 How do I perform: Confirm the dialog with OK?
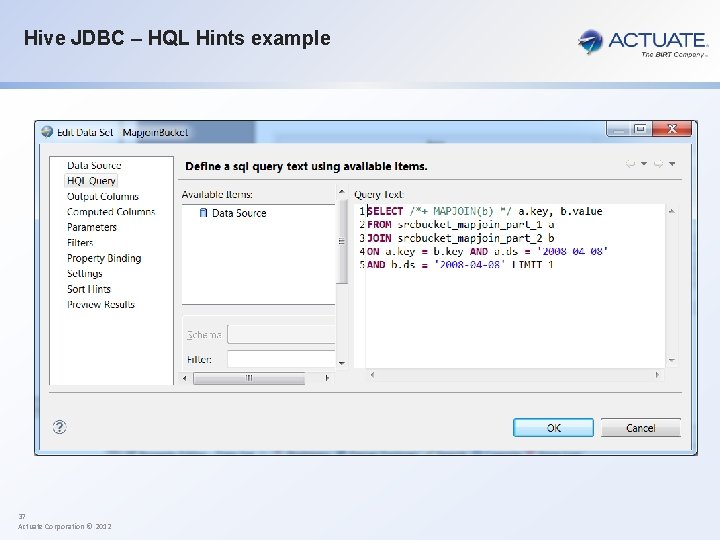click(553, 428)
